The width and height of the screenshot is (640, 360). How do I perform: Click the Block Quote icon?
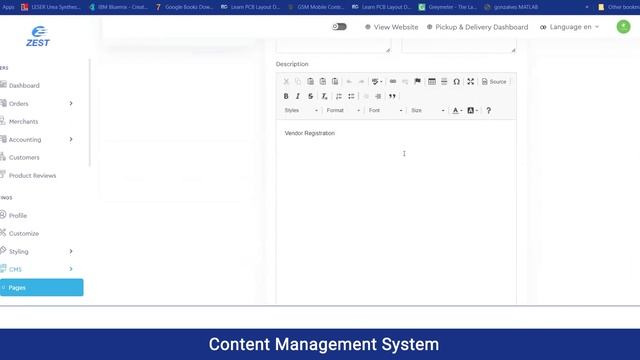point(392,96)
